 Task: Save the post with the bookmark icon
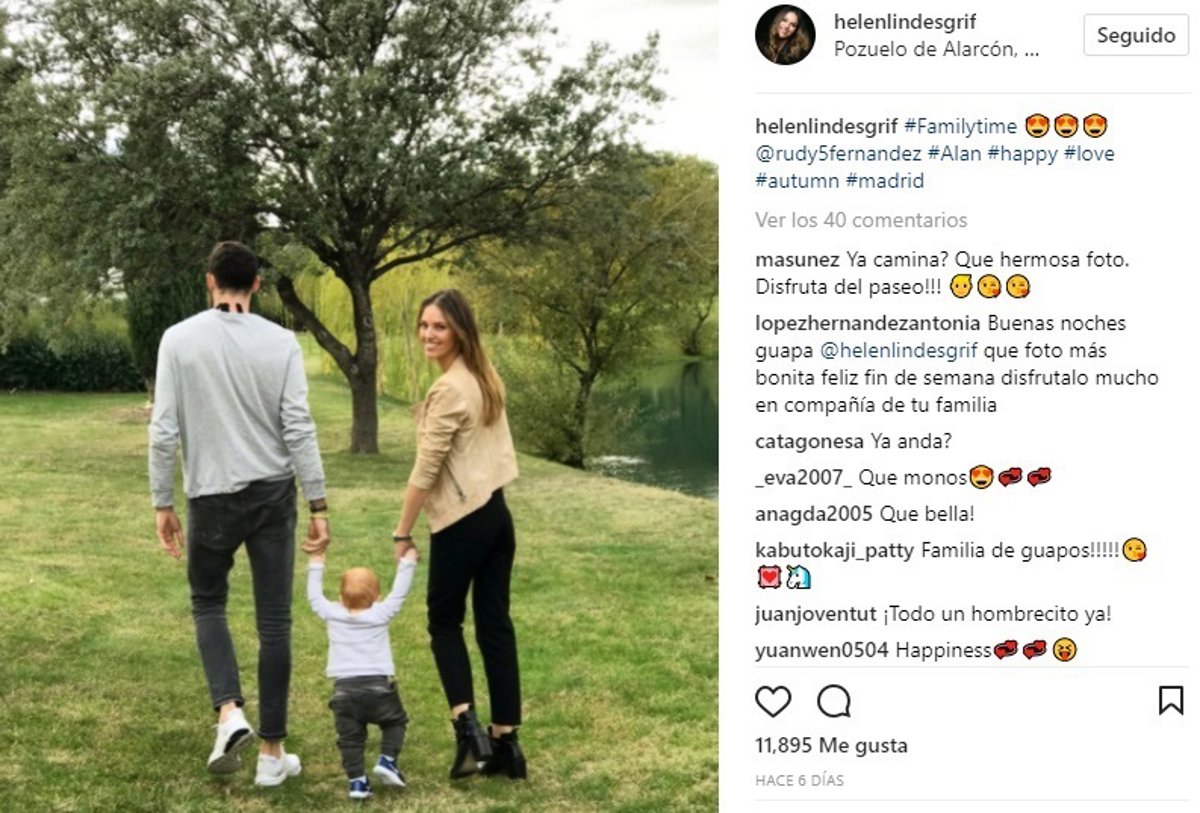1171,700
